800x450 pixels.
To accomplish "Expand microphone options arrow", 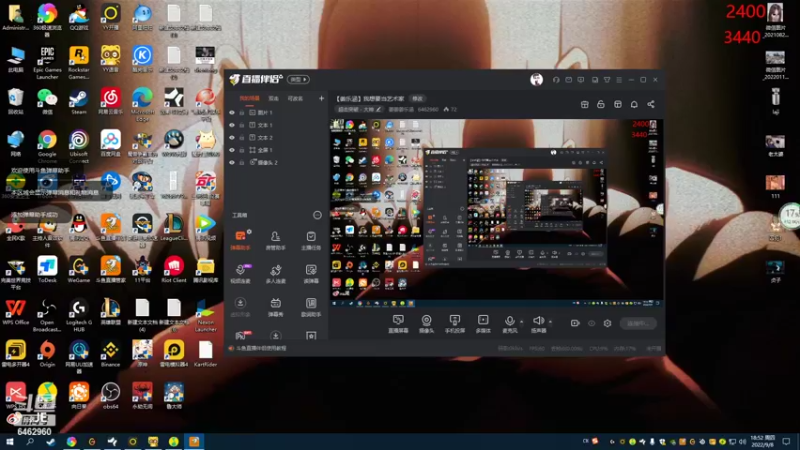I will click(x=521, y=321).
